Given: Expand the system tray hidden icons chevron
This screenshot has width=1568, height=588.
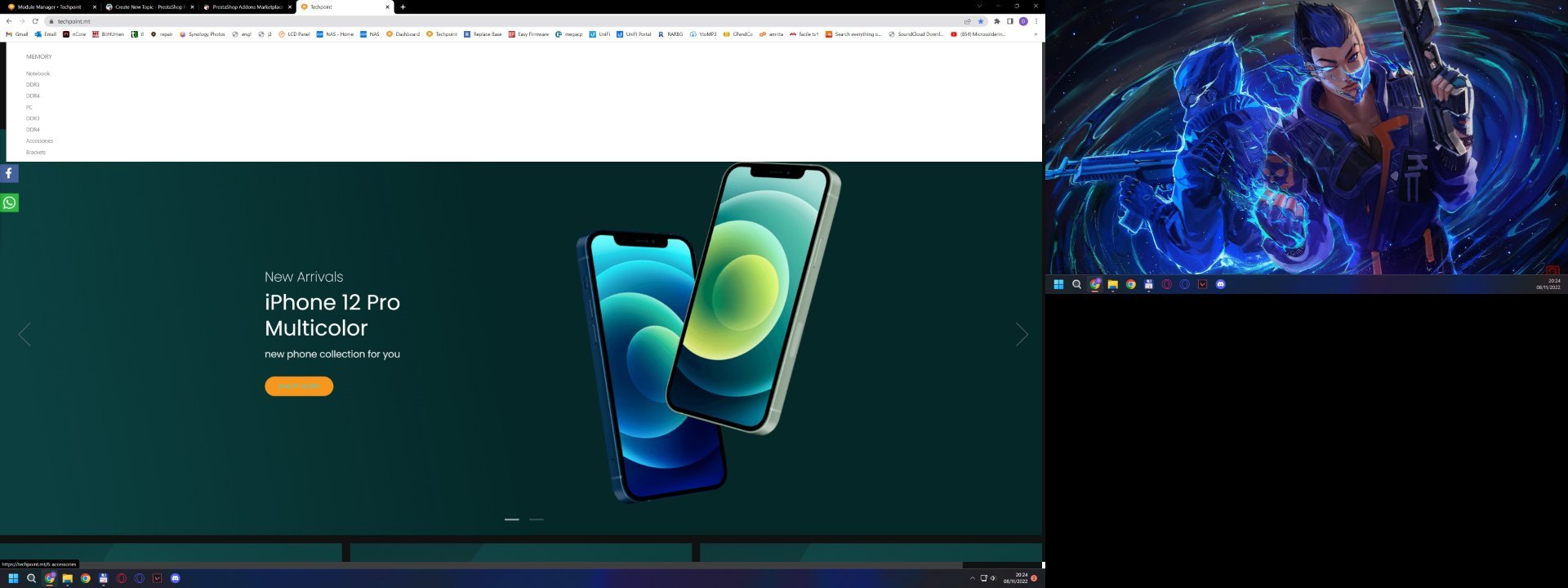Looking at the screenshot, I should tap(972, 578).
